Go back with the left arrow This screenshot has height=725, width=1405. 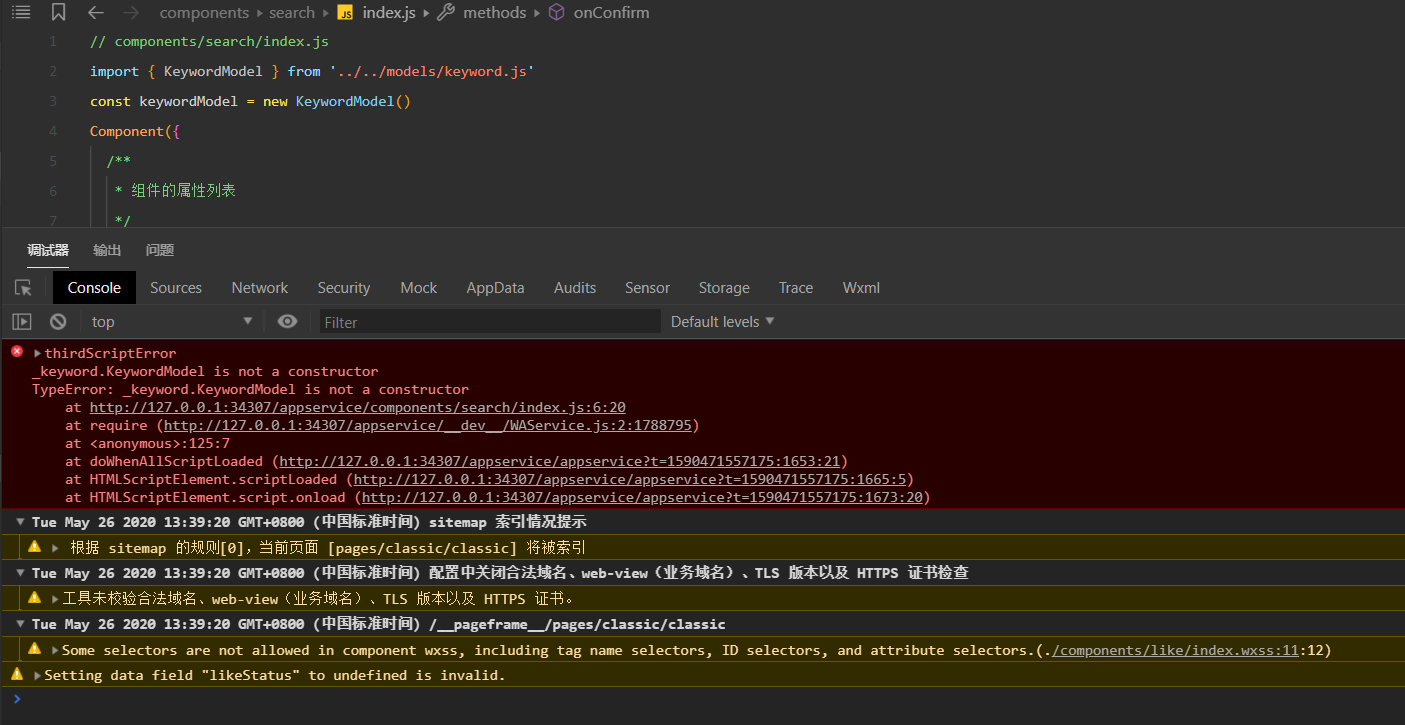[x=96, y=12]
